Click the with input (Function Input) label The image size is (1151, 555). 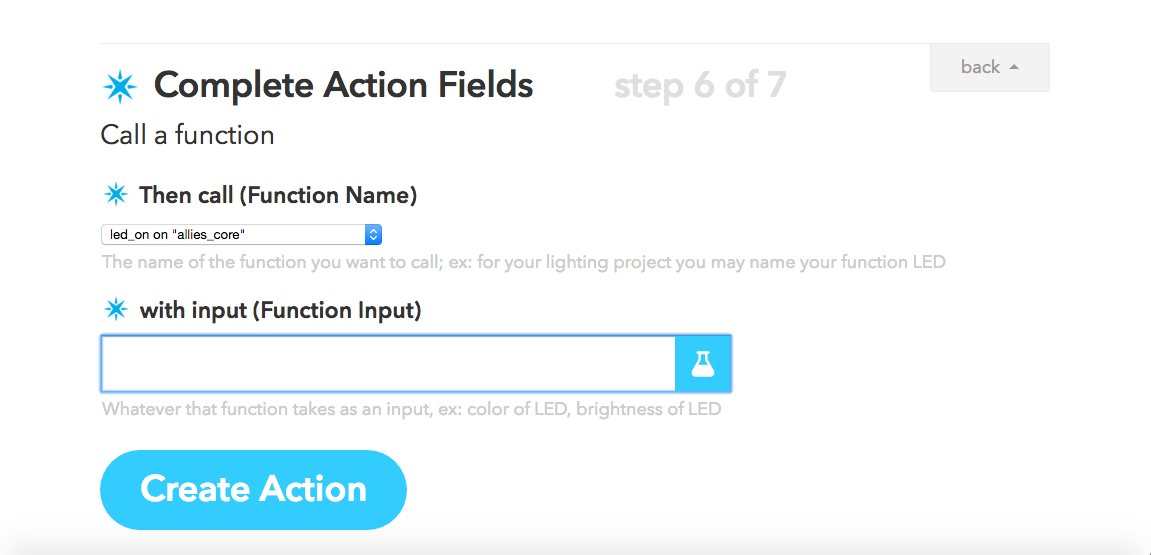(x=280, y=311)
